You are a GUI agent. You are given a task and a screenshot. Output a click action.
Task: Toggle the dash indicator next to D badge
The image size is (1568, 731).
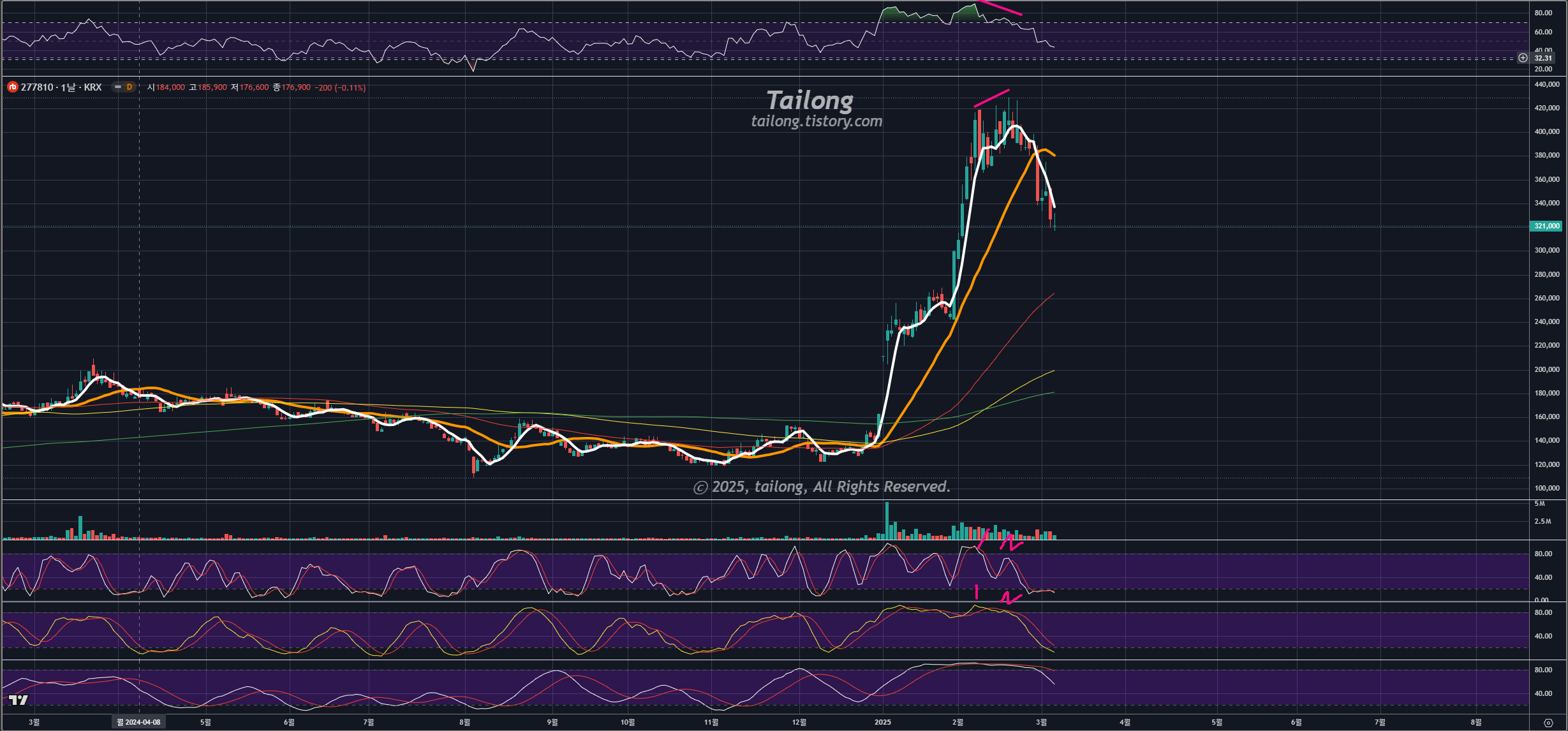(x=118, y=87)
